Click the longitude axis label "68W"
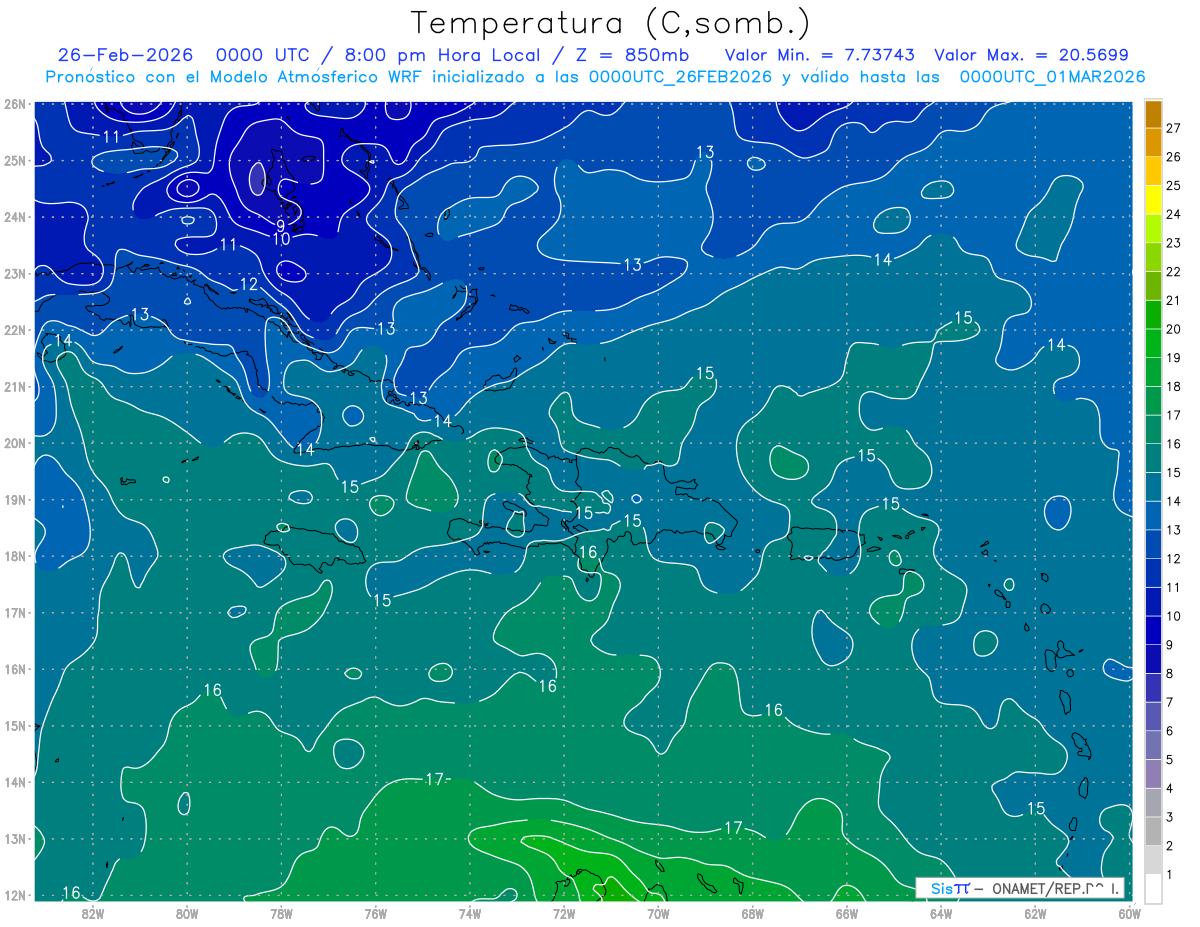1200x927 pixels. [752, 913]
